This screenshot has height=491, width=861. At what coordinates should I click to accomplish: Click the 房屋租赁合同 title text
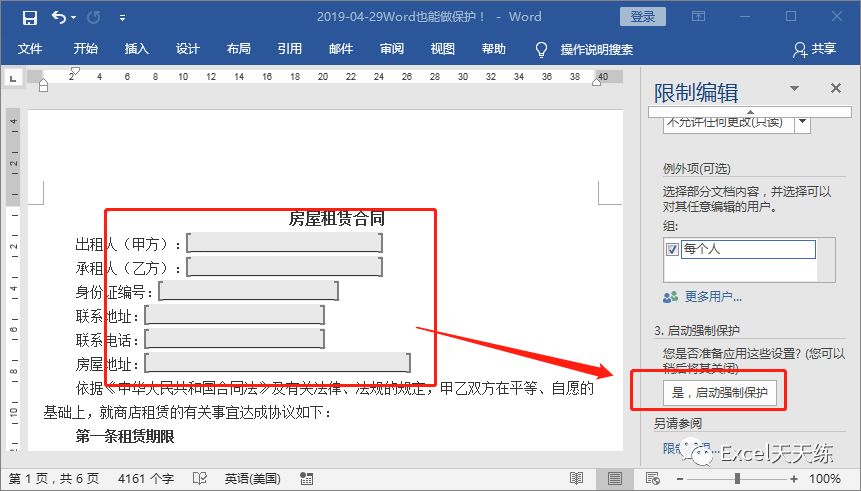tap(337, 219)
